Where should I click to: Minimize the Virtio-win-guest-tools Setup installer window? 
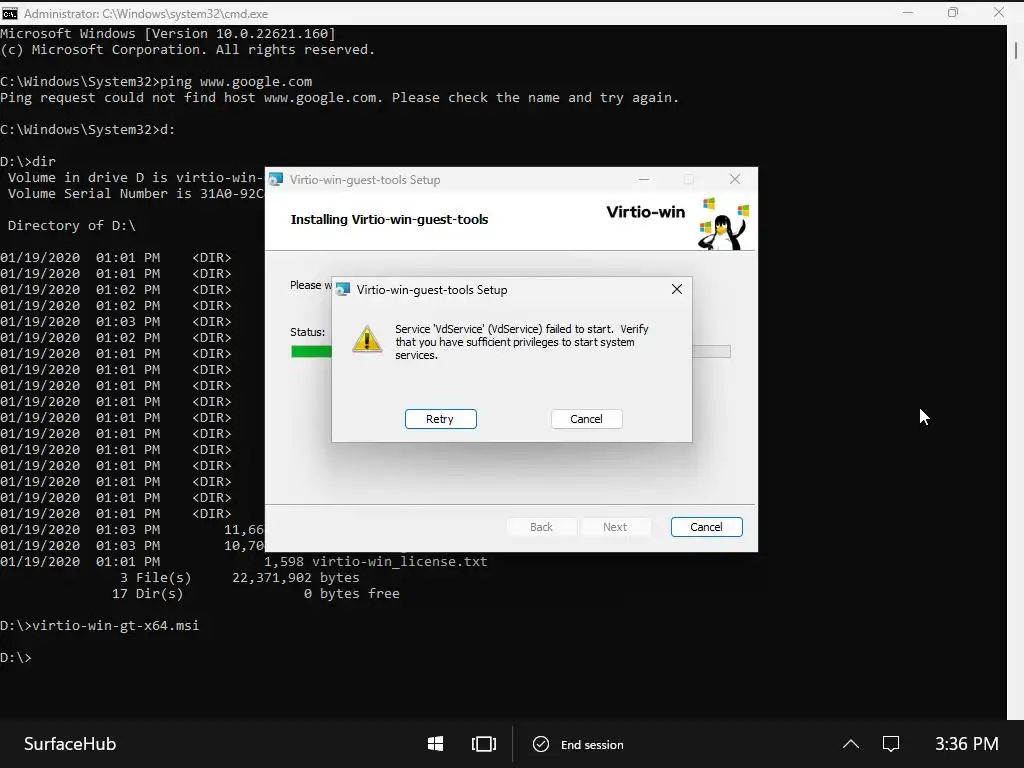click(644, 180)
